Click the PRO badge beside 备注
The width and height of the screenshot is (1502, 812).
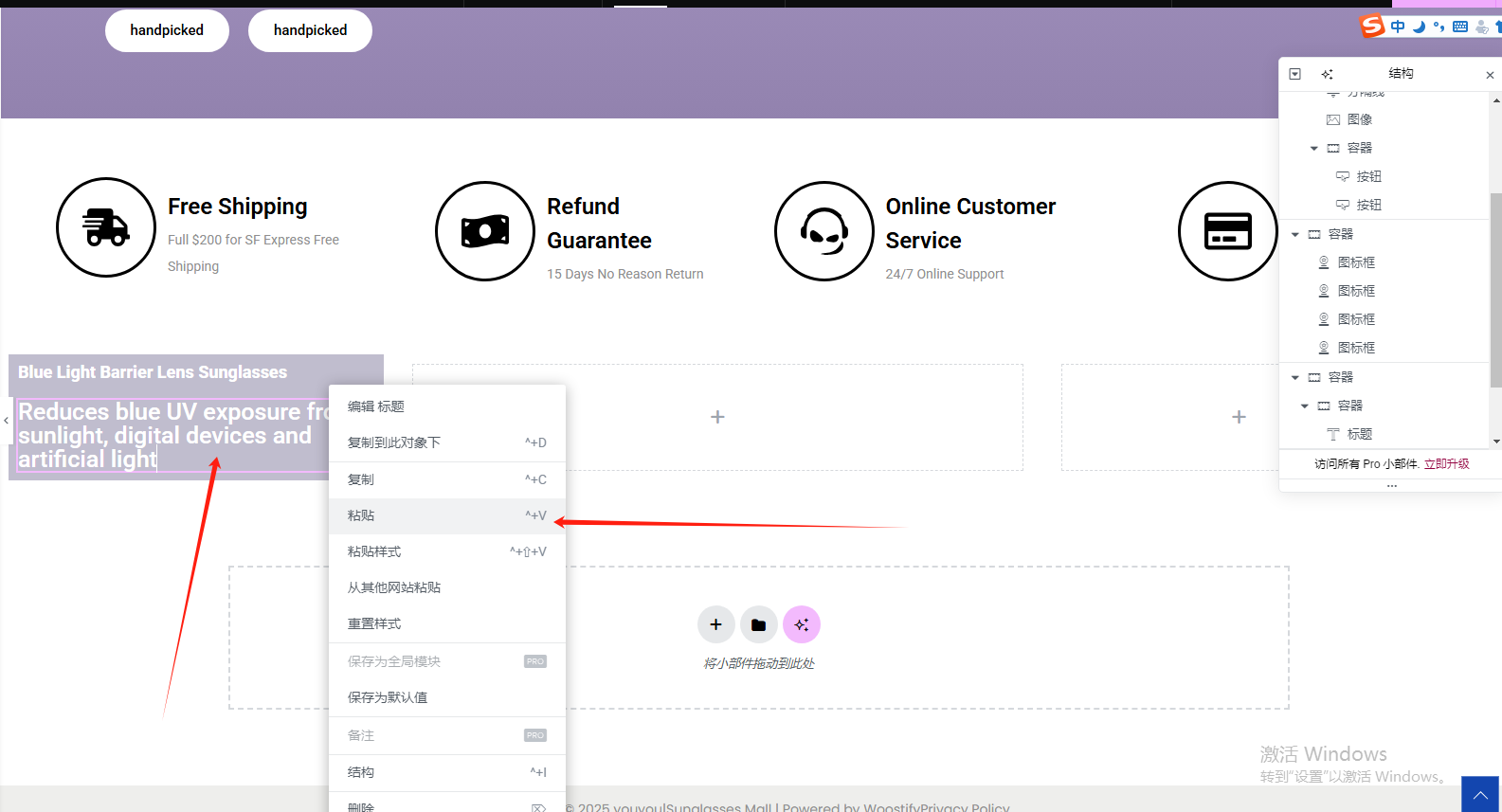coord(535,735)
